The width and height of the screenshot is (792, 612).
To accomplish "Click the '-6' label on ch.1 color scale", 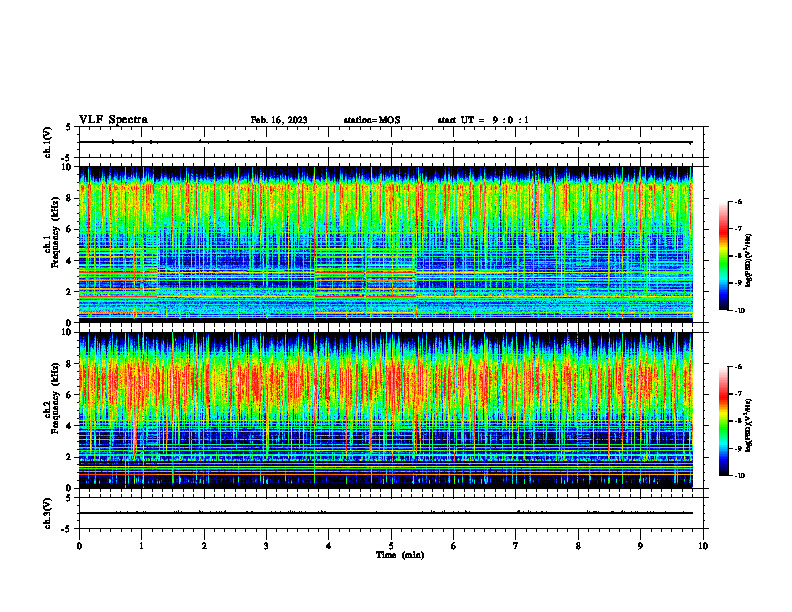I will coord(738,202).
